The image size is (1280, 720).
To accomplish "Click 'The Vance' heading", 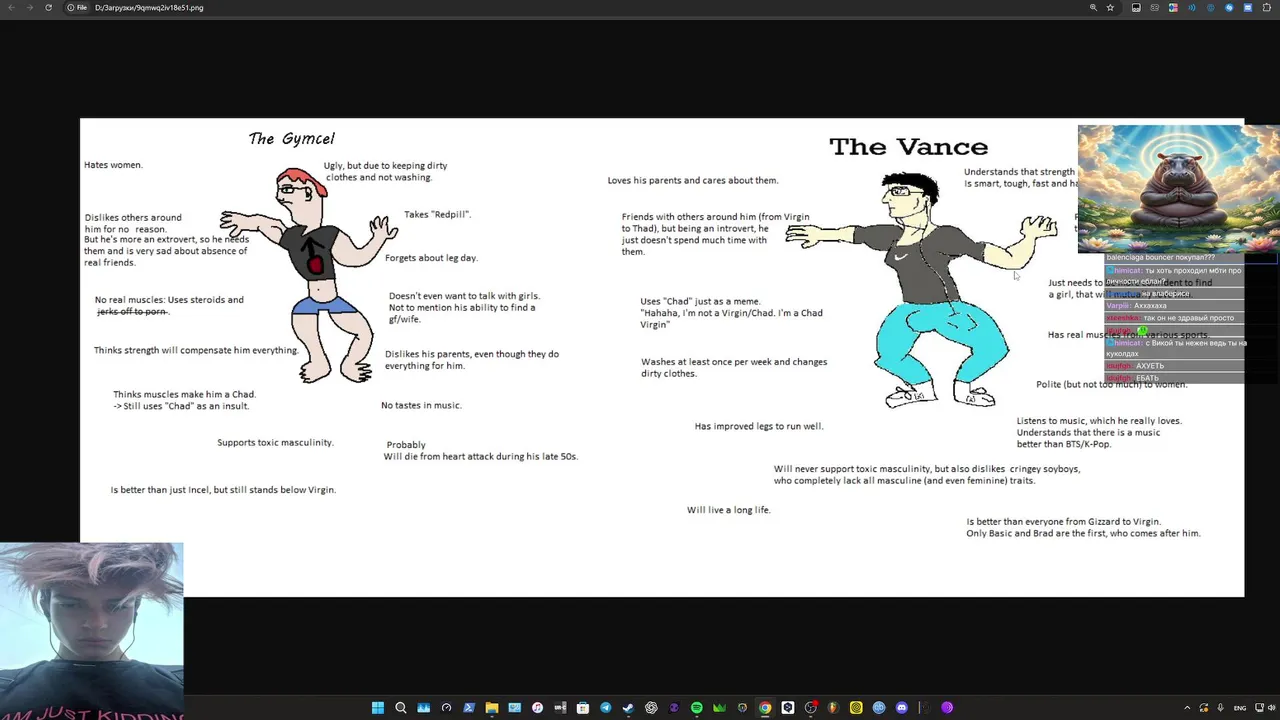I will click(908, 147).
